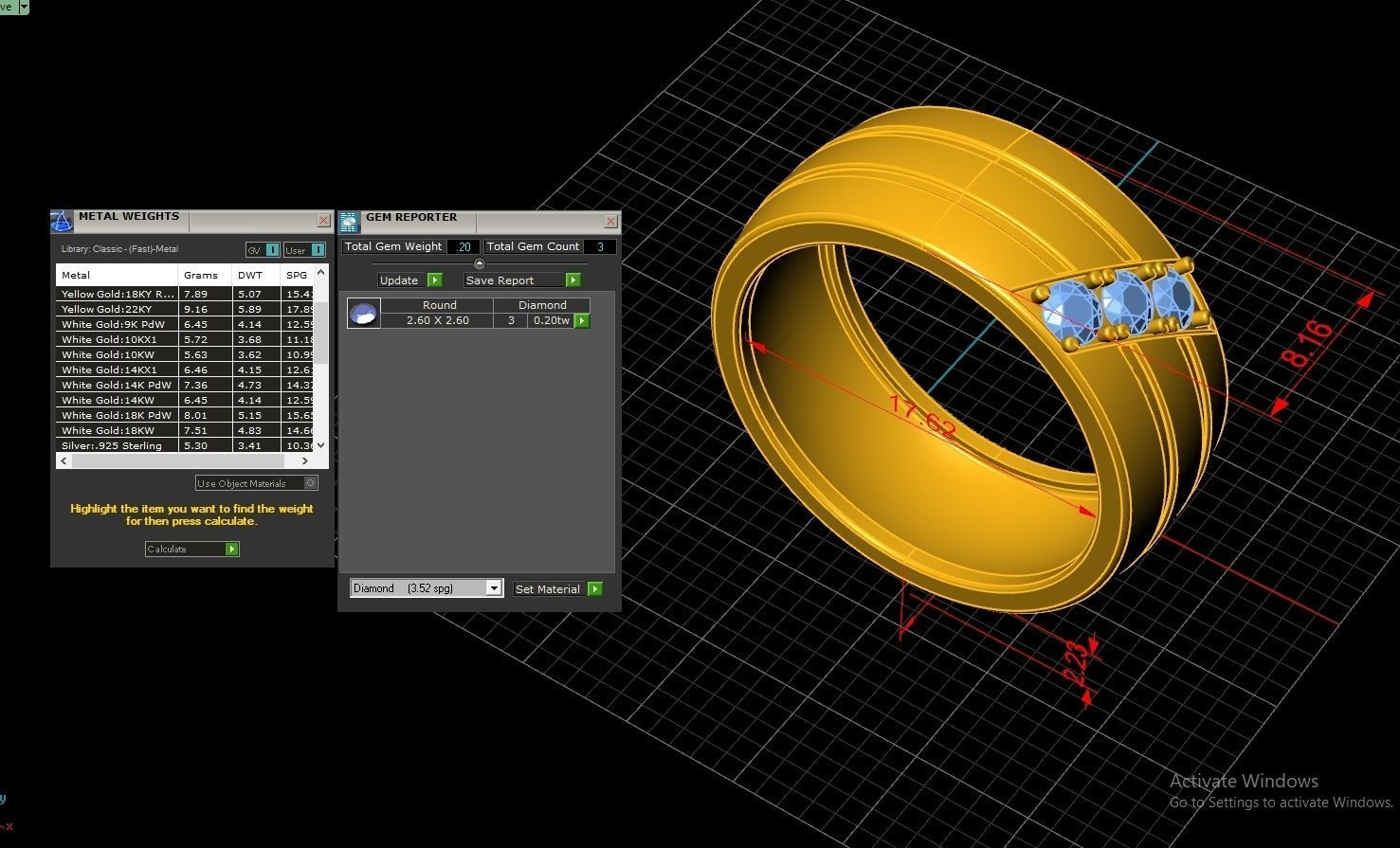Click the Round shape cell in Gem Reporter

point(439,305)
